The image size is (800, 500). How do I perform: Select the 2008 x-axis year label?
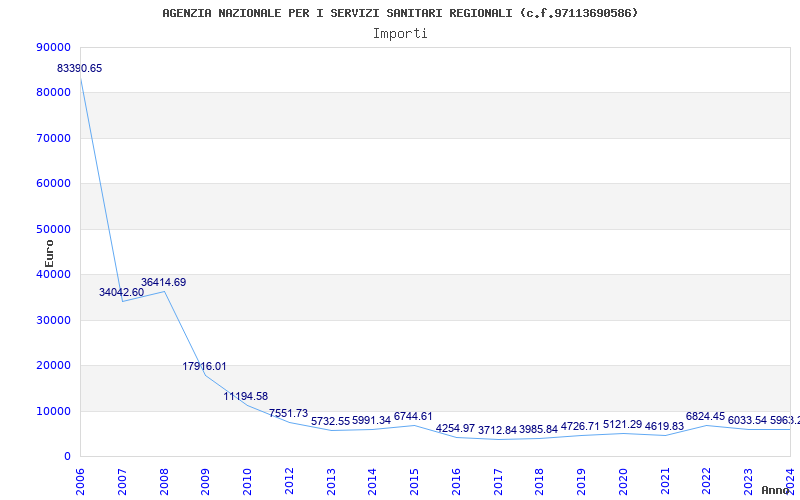(x=164, y=482)
